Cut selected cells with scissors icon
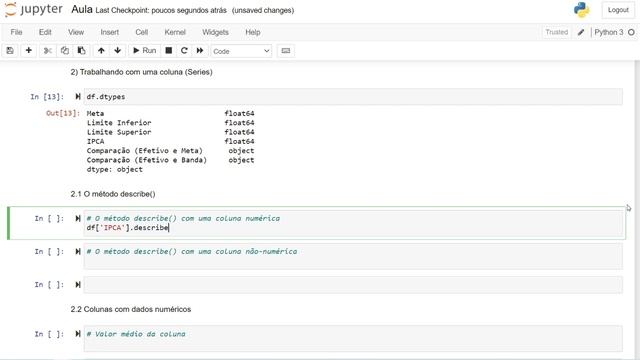Viewport: 640px width, 360px height. click(x=48, y=51)
